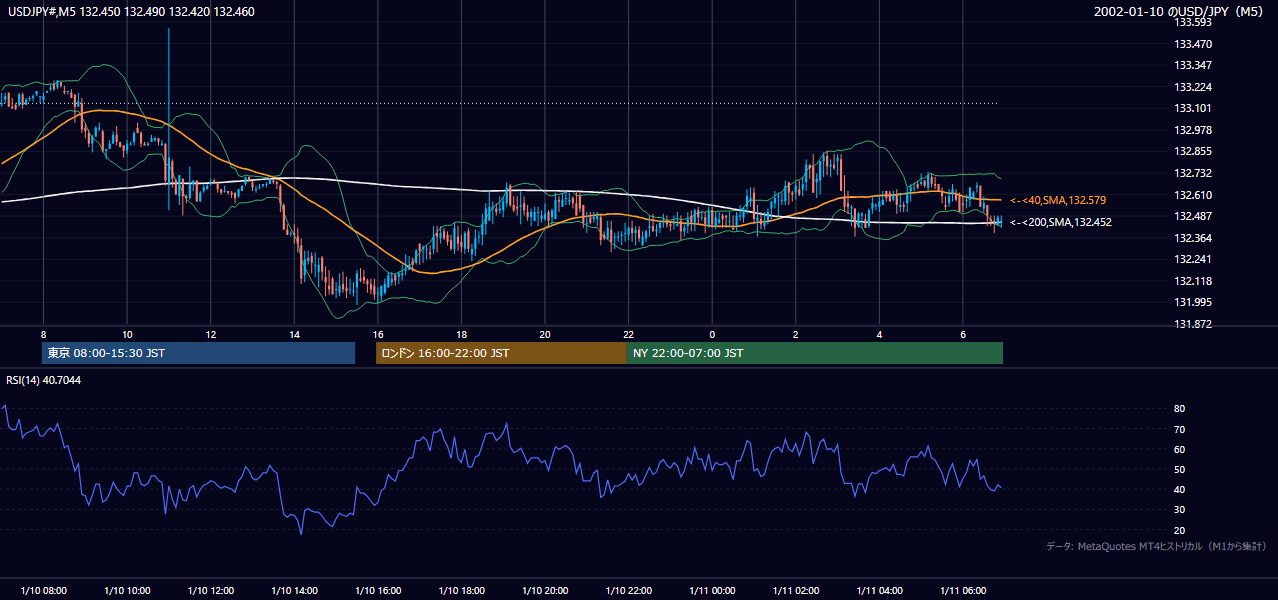Click the 1/10 16:00 date axis label

point(378,591)
